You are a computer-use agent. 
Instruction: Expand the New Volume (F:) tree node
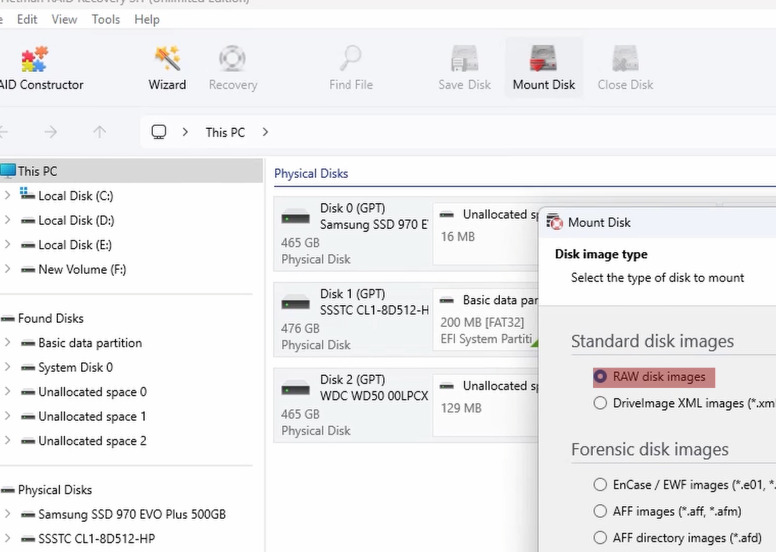(7, 269)
